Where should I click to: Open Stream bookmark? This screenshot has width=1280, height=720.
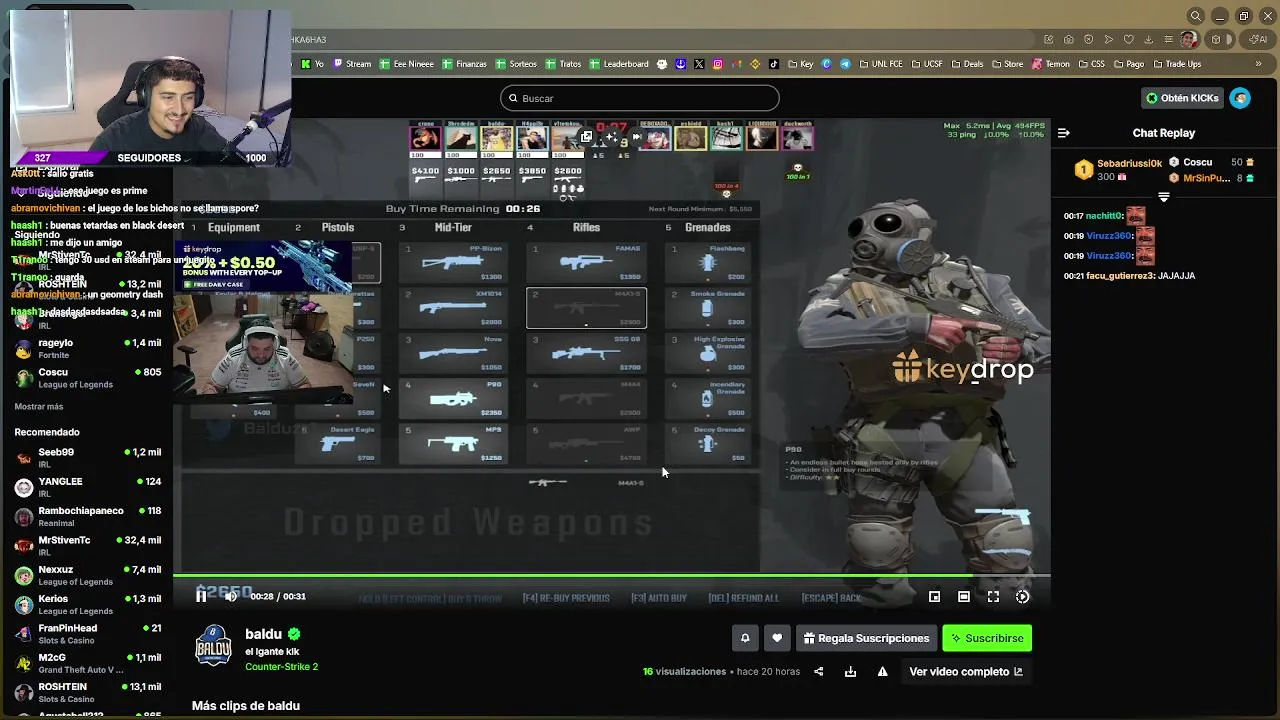click(351, 64)
